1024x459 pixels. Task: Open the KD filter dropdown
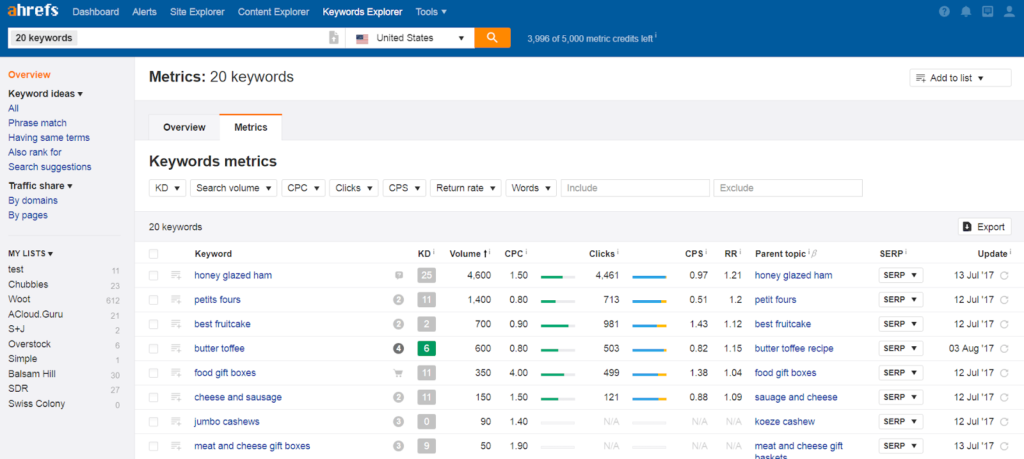coord(167,188)
